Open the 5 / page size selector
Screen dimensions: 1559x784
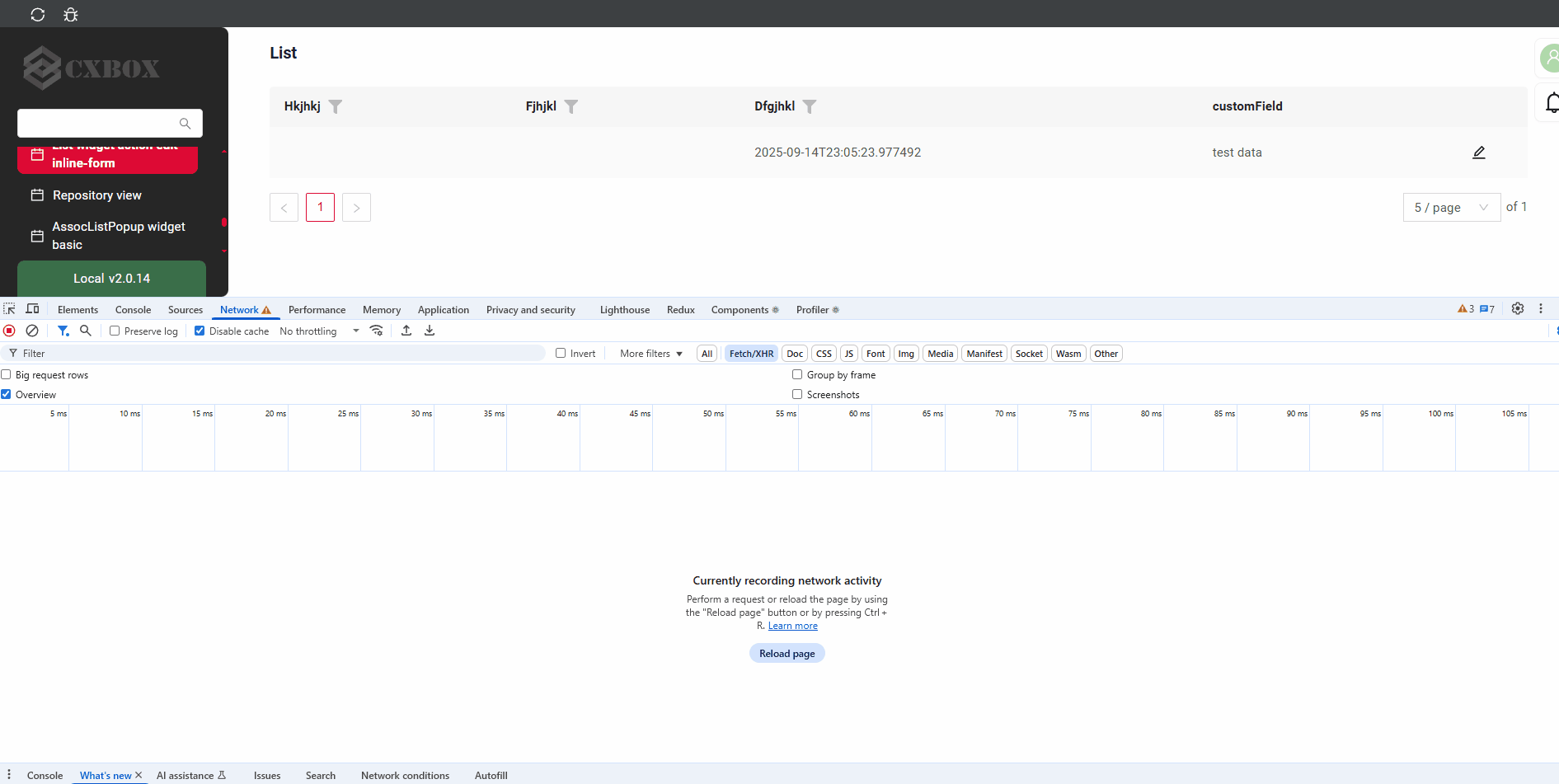(x=1451, y=208)
